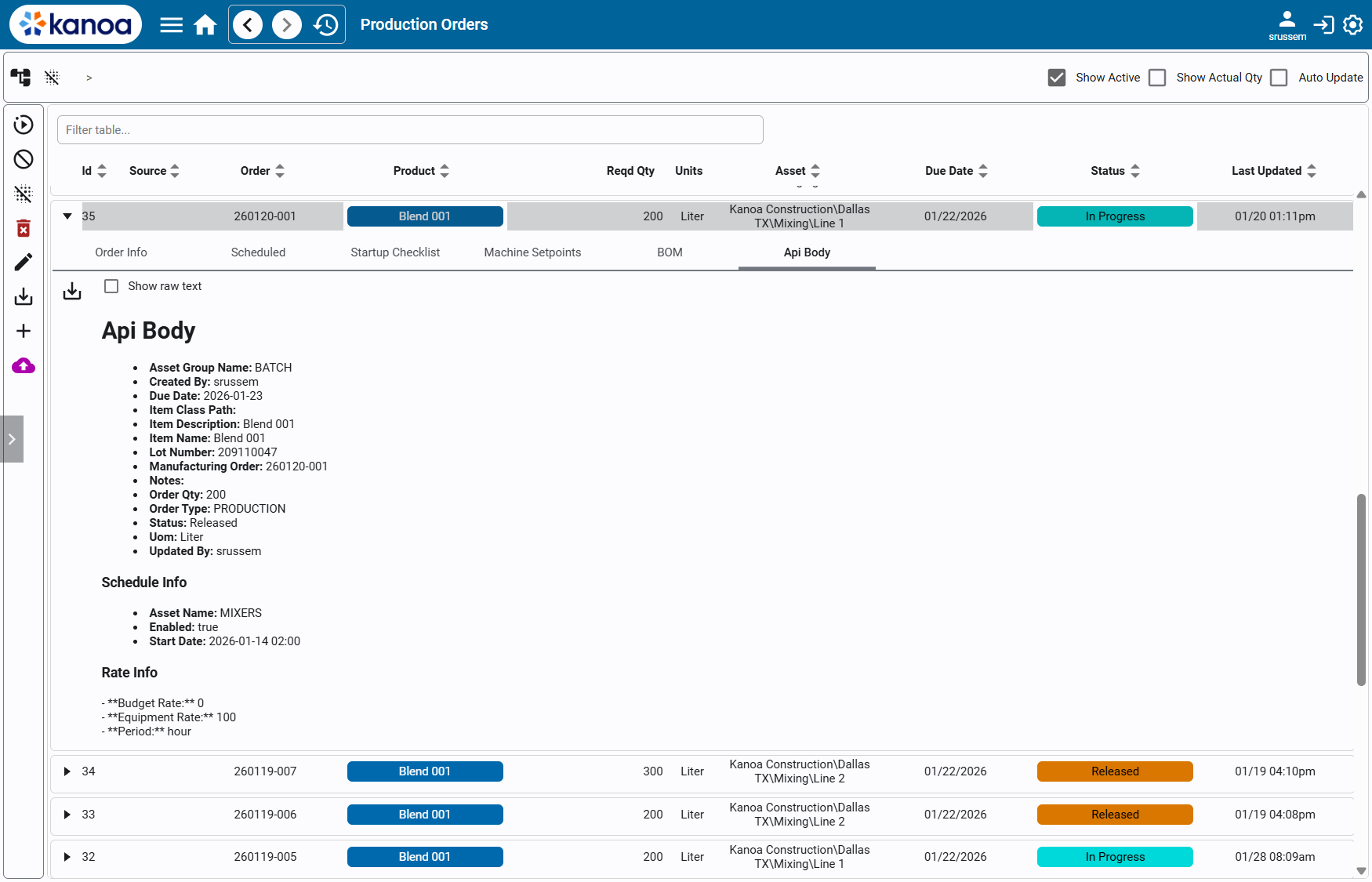The height and width of the screenshot is (882, 1372).
Task: Disable the Show Active checkbox
Action: pos(1056,77)
